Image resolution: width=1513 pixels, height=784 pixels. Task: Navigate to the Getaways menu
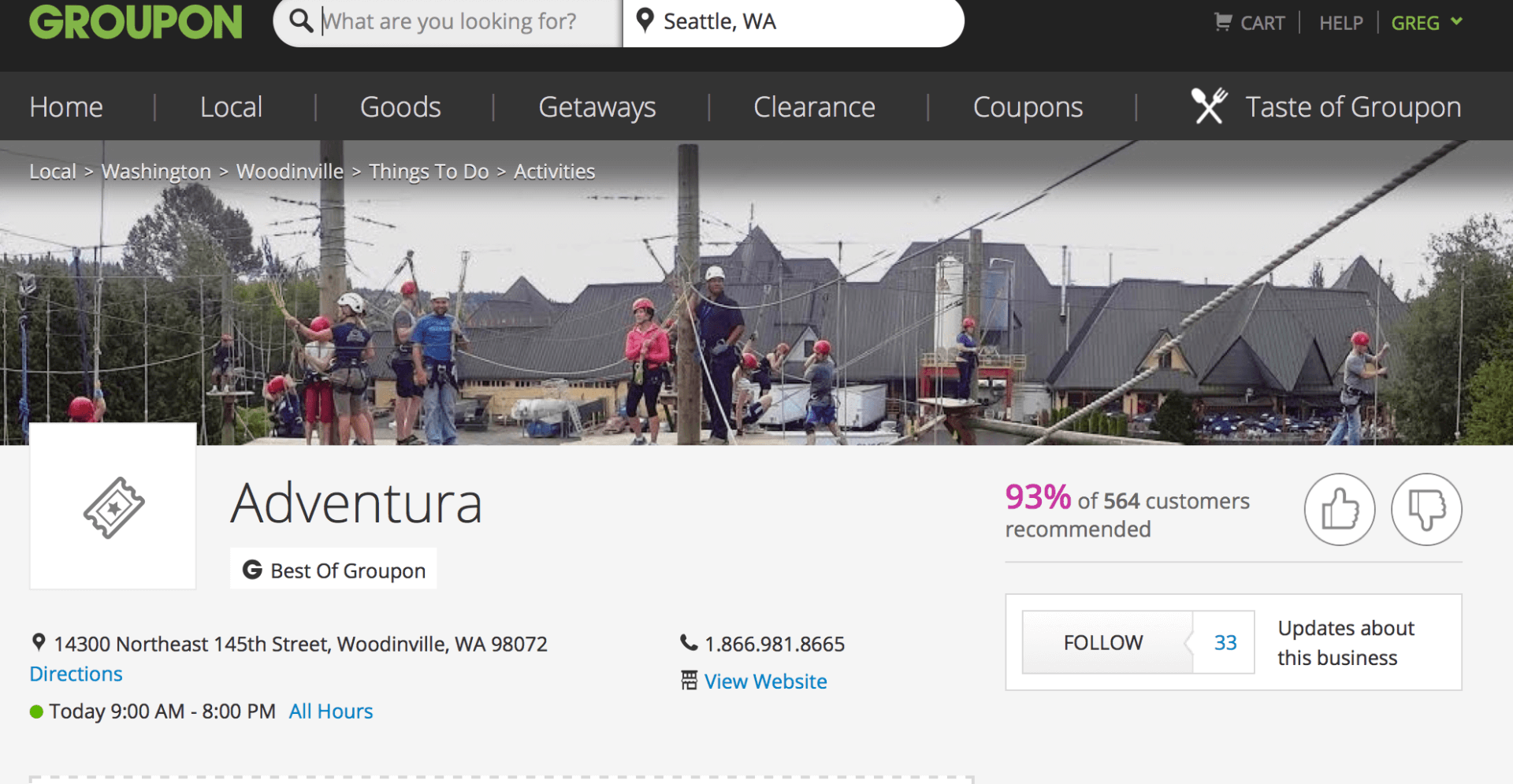click(597, 106)
